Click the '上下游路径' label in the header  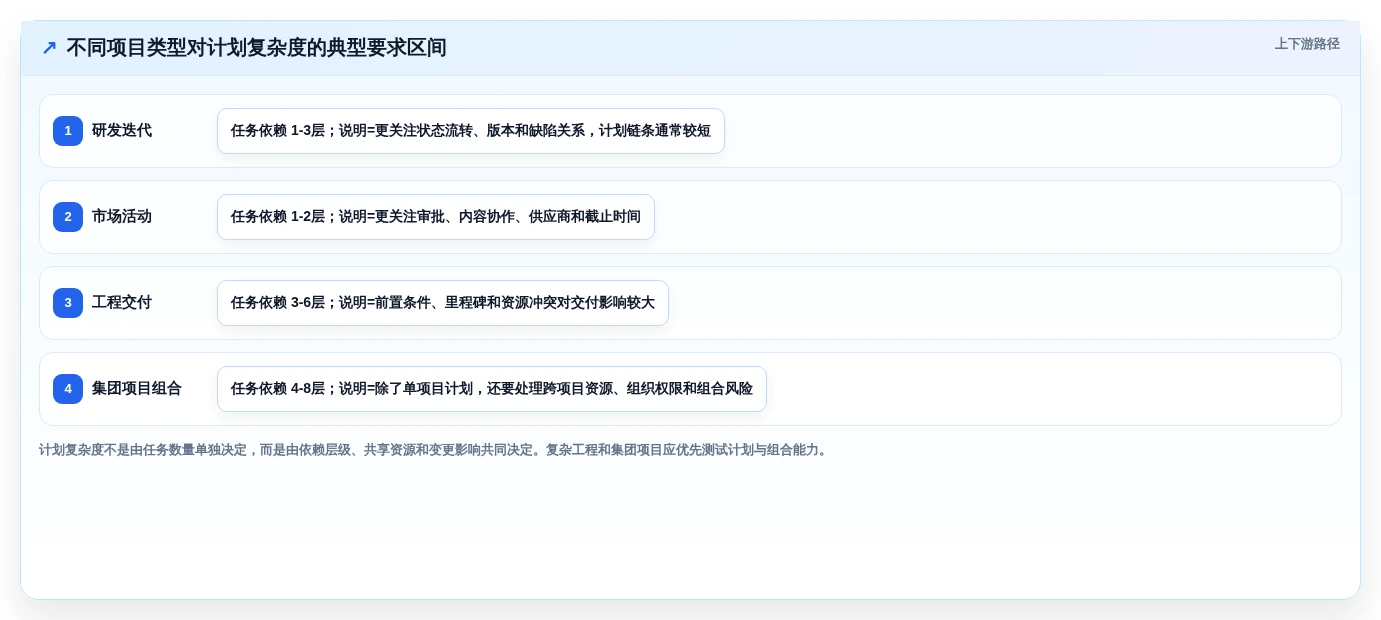pyautogui.click(x=1307, y=44)
